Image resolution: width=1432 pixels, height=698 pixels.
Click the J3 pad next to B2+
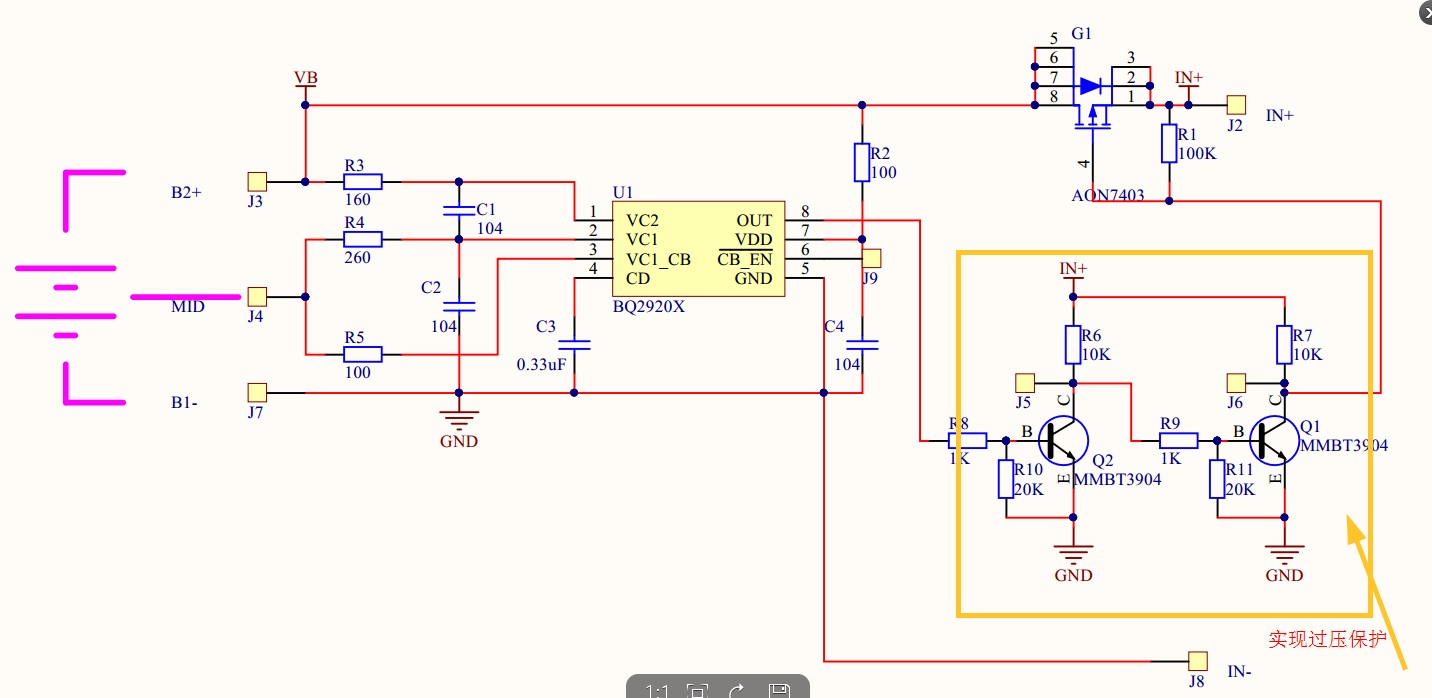point(257,181)
